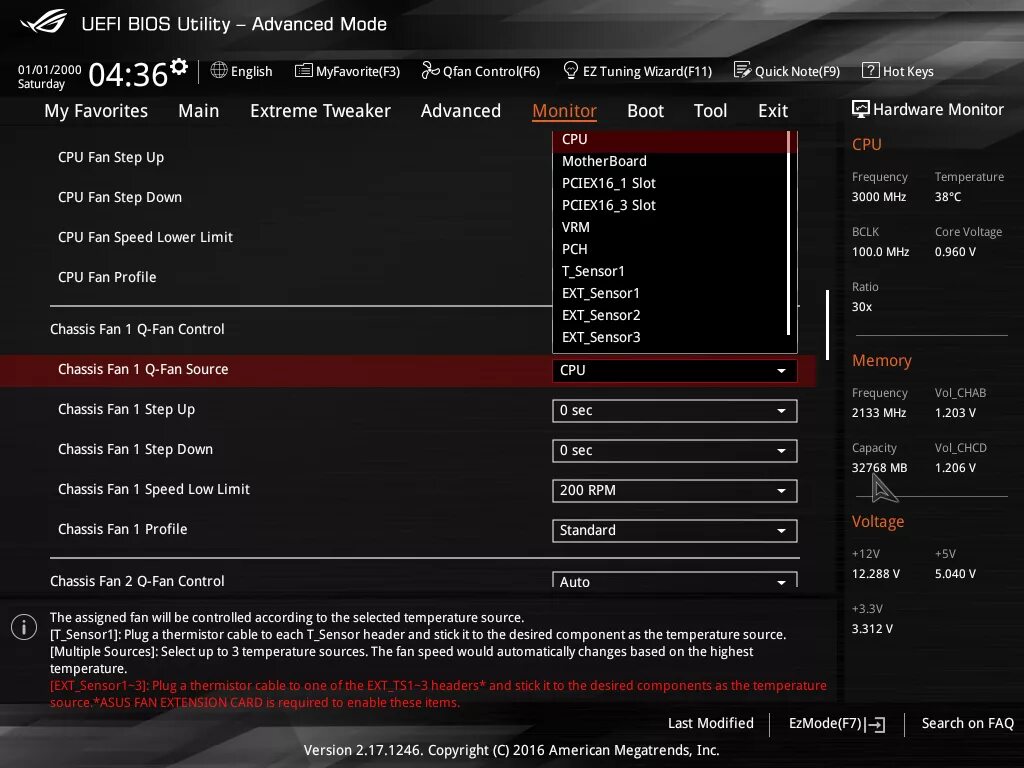Select MotherBoard temperature source
This screenshot has height=768, width=1024.
670,161
